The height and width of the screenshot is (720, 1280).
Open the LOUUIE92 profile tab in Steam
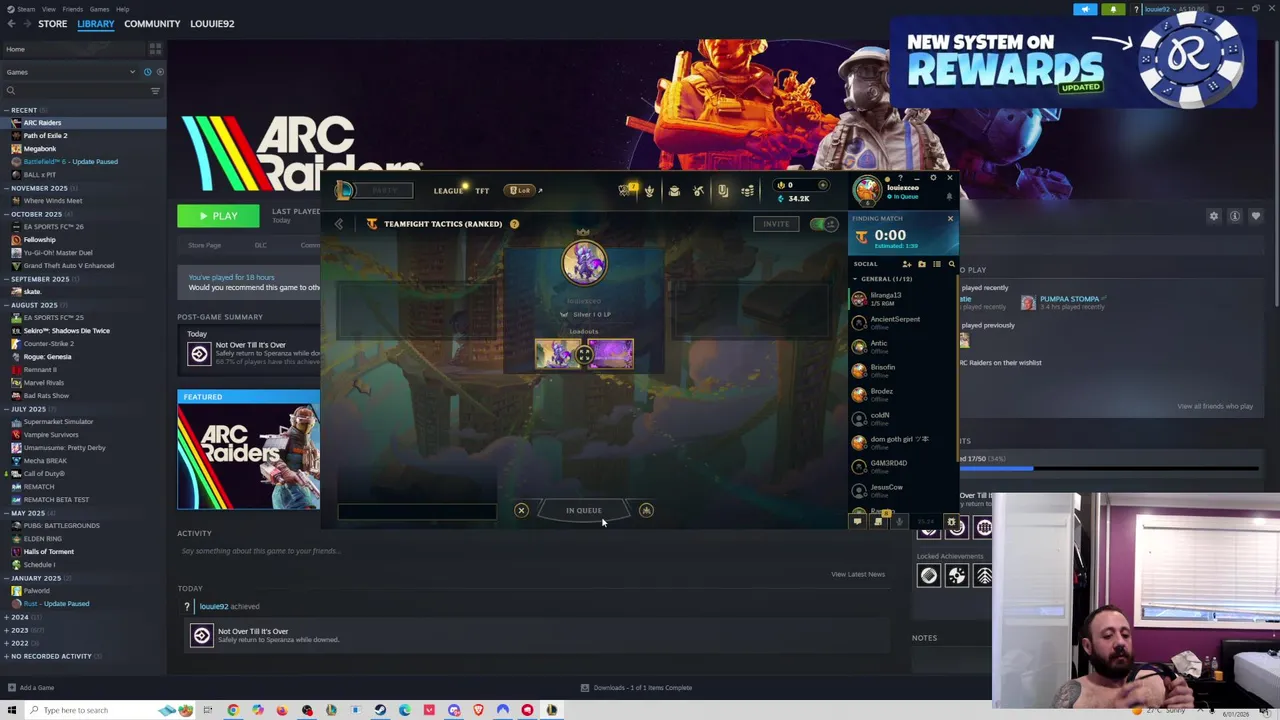tap(212, 23)
